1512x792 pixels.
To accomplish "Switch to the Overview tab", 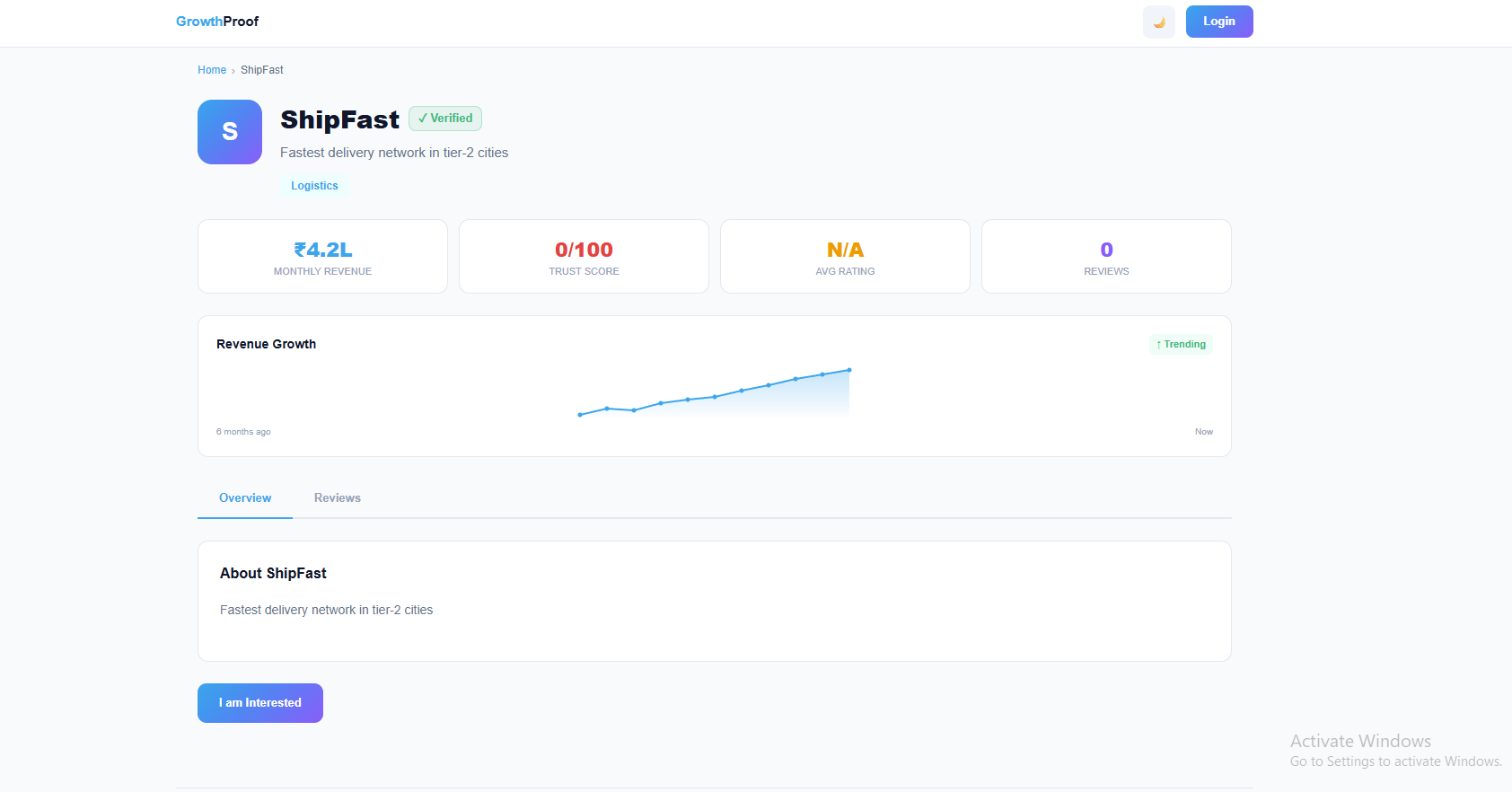I will click(245, 498).
